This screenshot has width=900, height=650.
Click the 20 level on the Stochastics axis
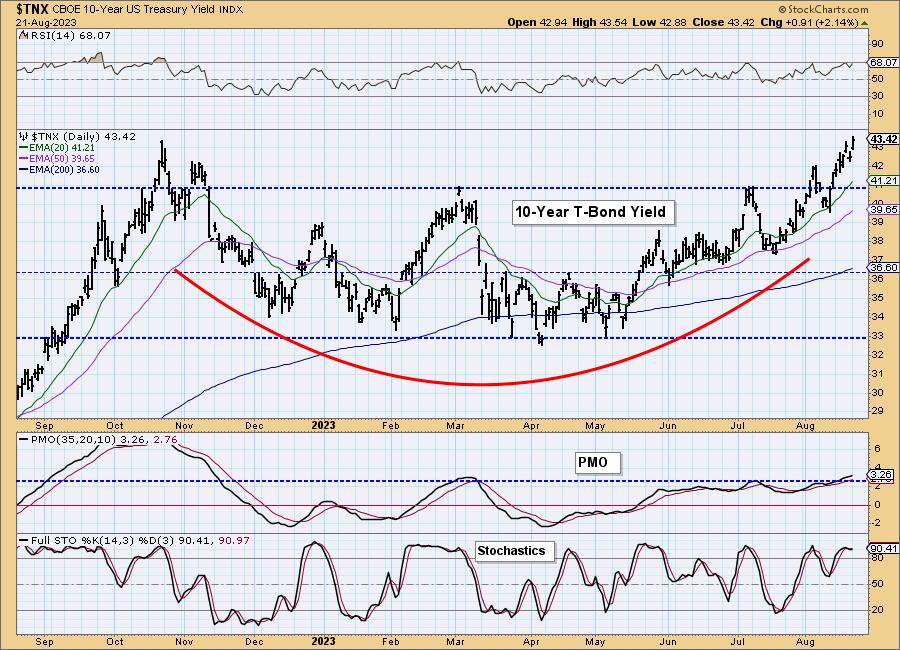coord(878,610)
